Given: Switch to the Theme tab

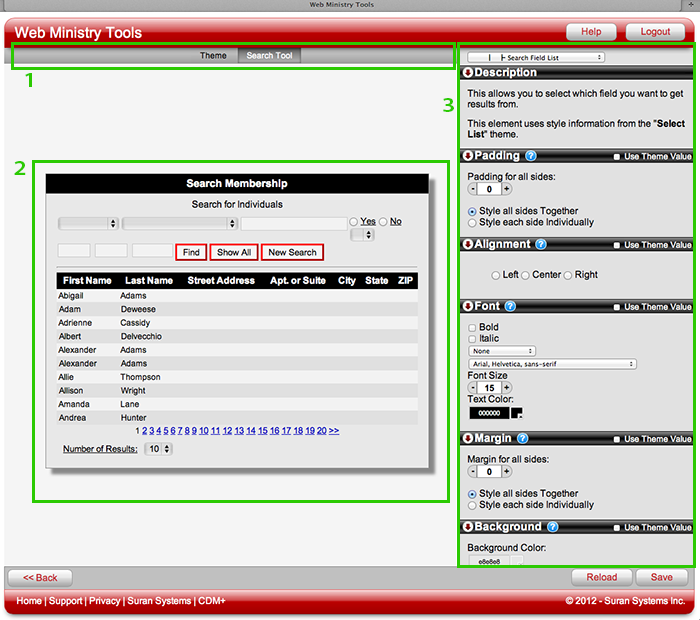Looking at the screenshot, I should (x=213, y=55).
